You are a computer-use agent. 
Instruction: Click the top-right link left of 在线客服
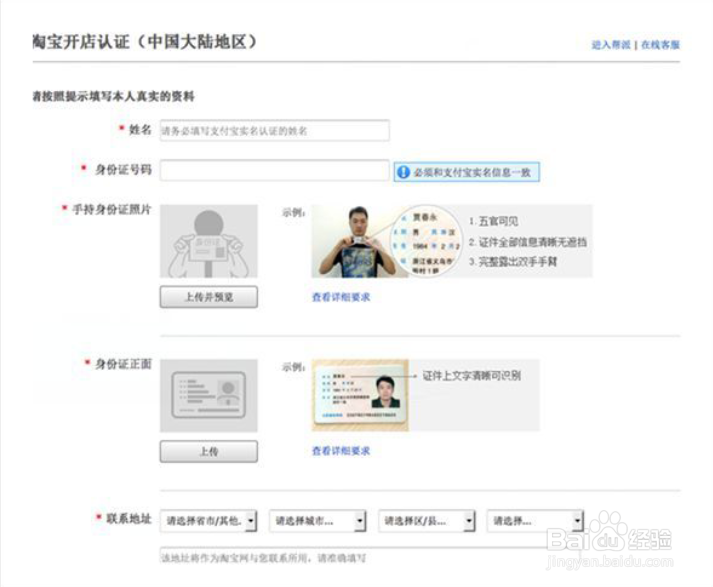[x=611, y=45]
